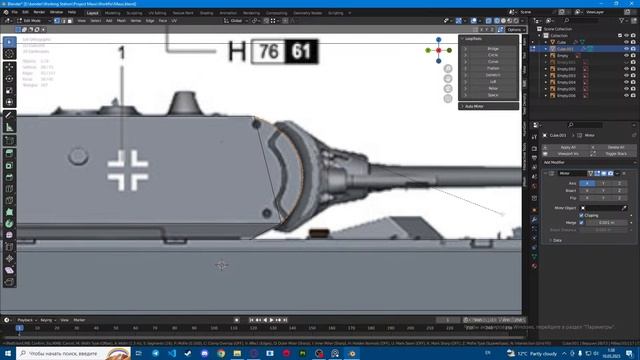Image resolution: width=640 pixels, height=360 pixels.
Task: Select the Measure tool
Action: [x=9, y=128]
